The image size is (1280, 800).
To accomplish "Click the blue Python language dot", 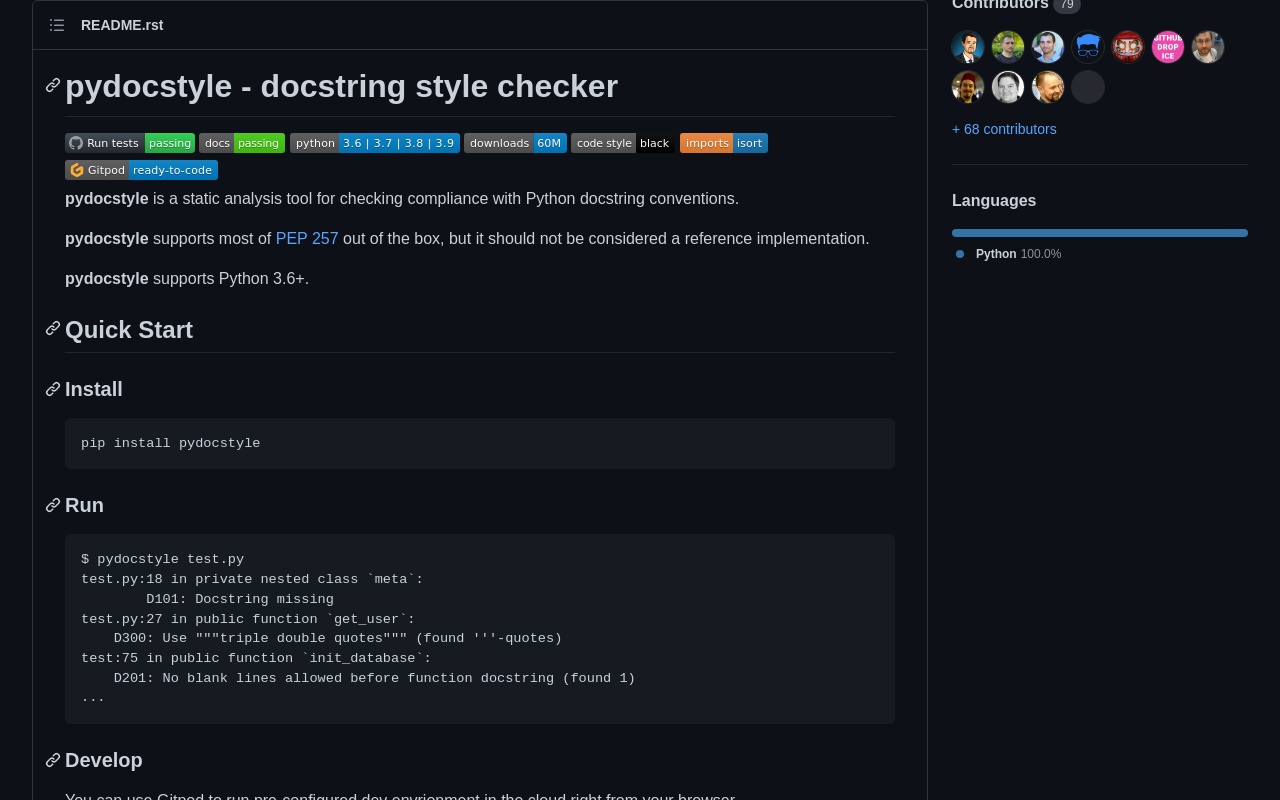I will click(x=960, y=254).
